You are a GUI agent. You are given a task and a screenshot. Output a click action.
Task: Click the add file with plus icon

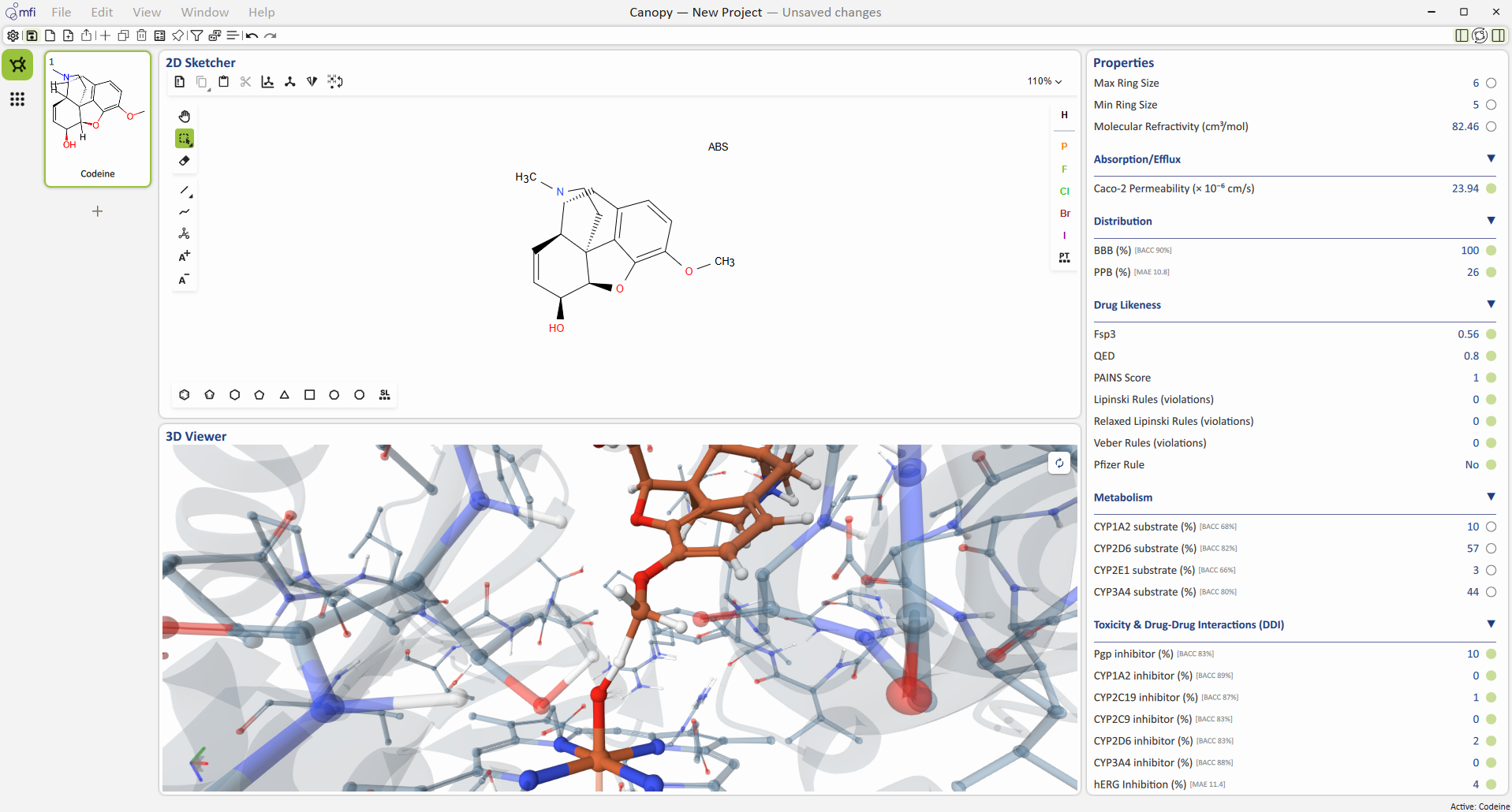tap(69, 35)
